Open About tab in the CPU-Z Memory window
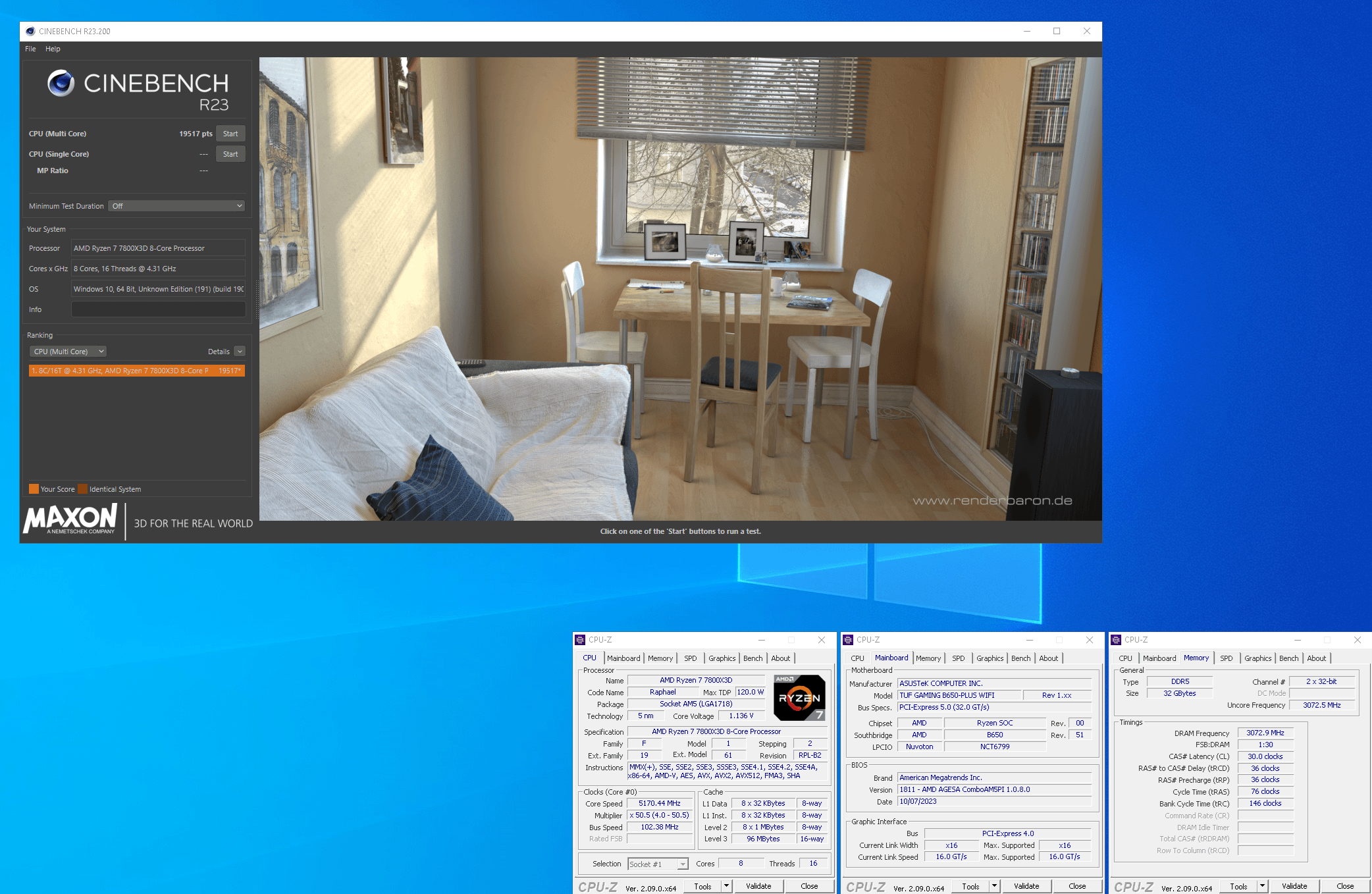Screen dimensions: 1372x894 click(1317, 658)
